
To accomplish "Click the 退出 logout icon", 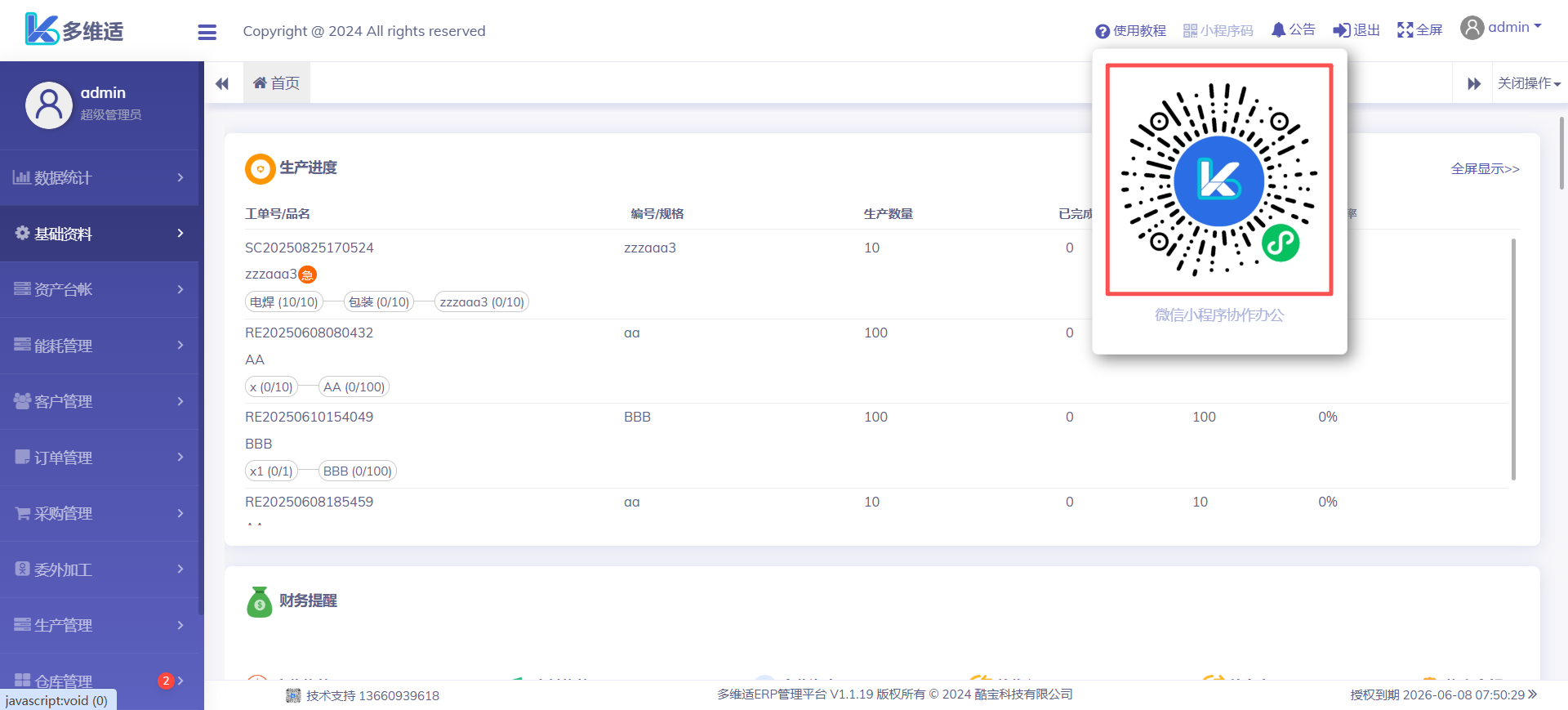I will pos(1356,30).
